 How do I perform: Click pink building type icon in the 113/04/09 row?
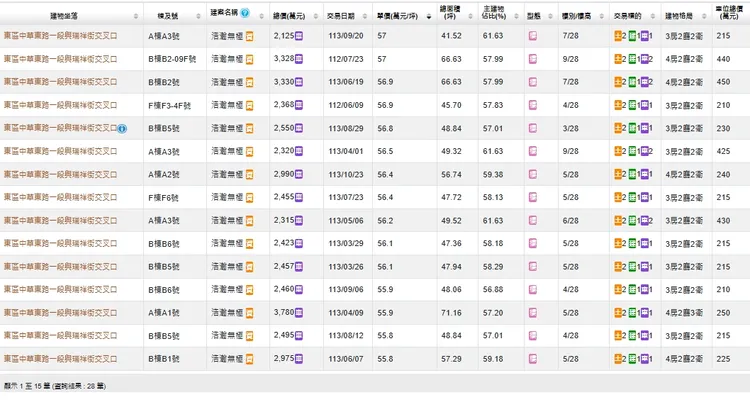(533, 312)
